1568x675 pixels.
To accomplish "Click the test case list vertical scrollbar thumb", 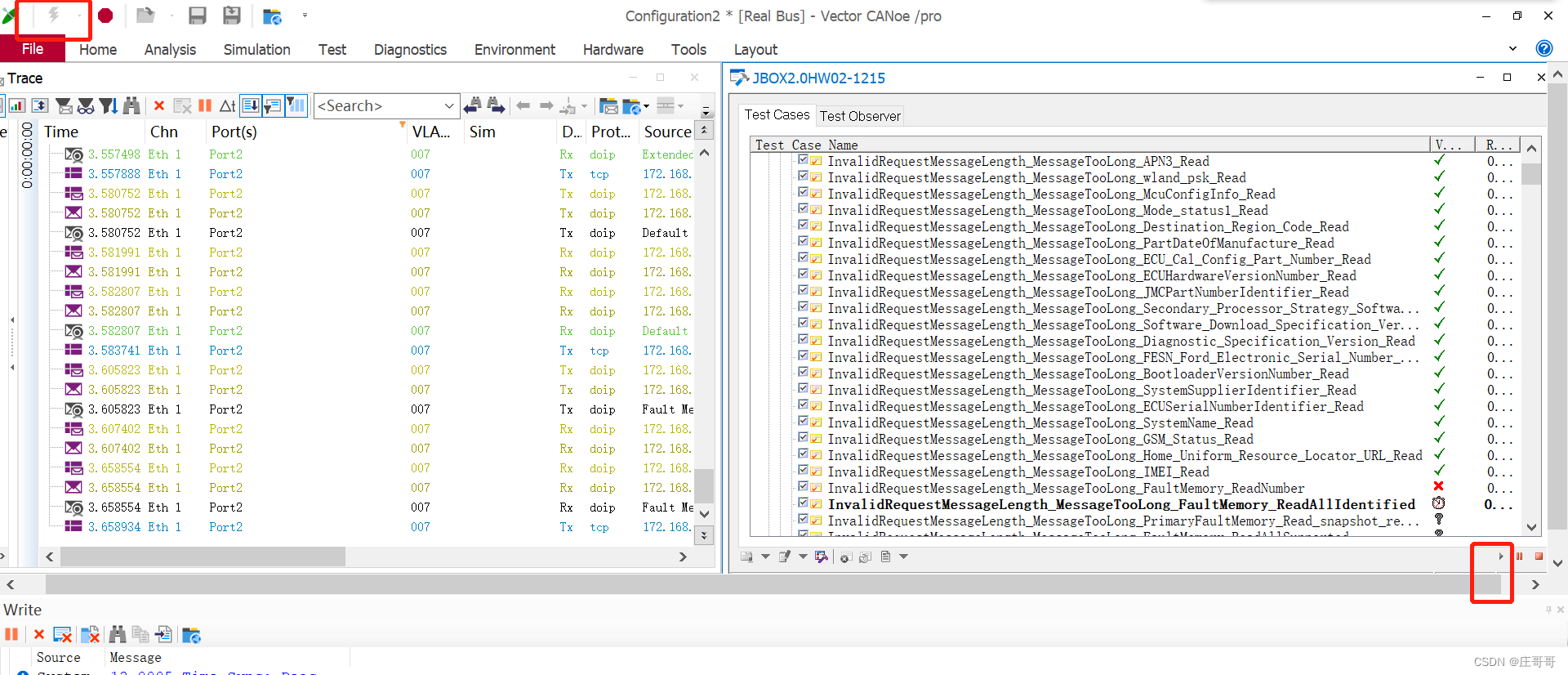I will pos(1531,173).
